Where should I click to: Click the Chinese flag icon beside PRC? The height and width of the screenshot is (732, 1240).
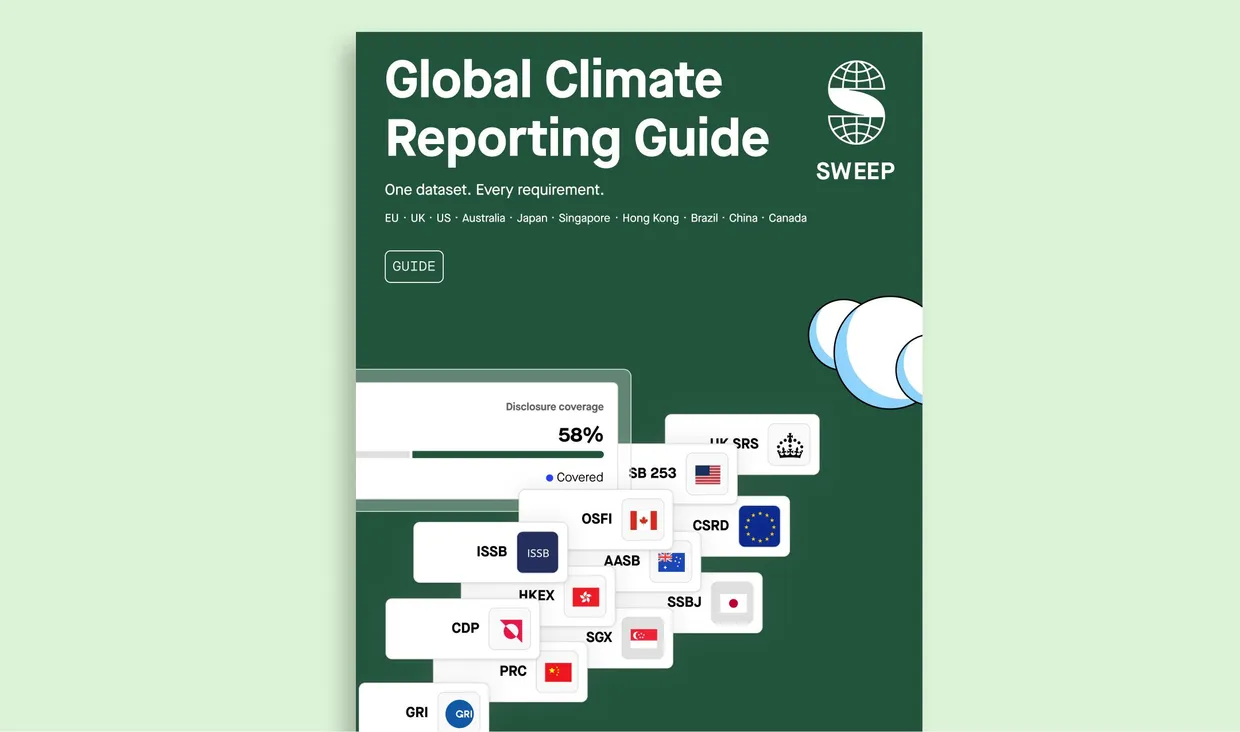tap(558, 672)
